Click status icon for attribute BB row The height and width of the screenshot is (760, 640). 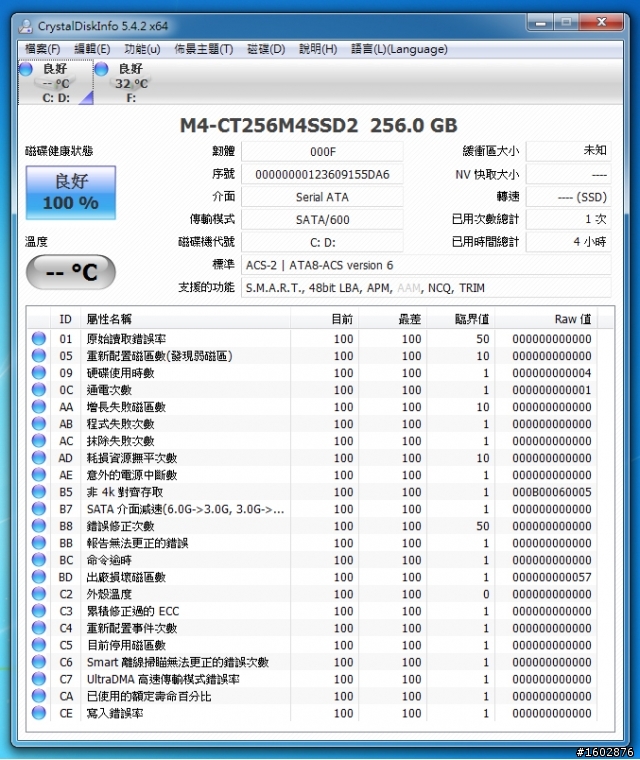(x=39, y=542)
